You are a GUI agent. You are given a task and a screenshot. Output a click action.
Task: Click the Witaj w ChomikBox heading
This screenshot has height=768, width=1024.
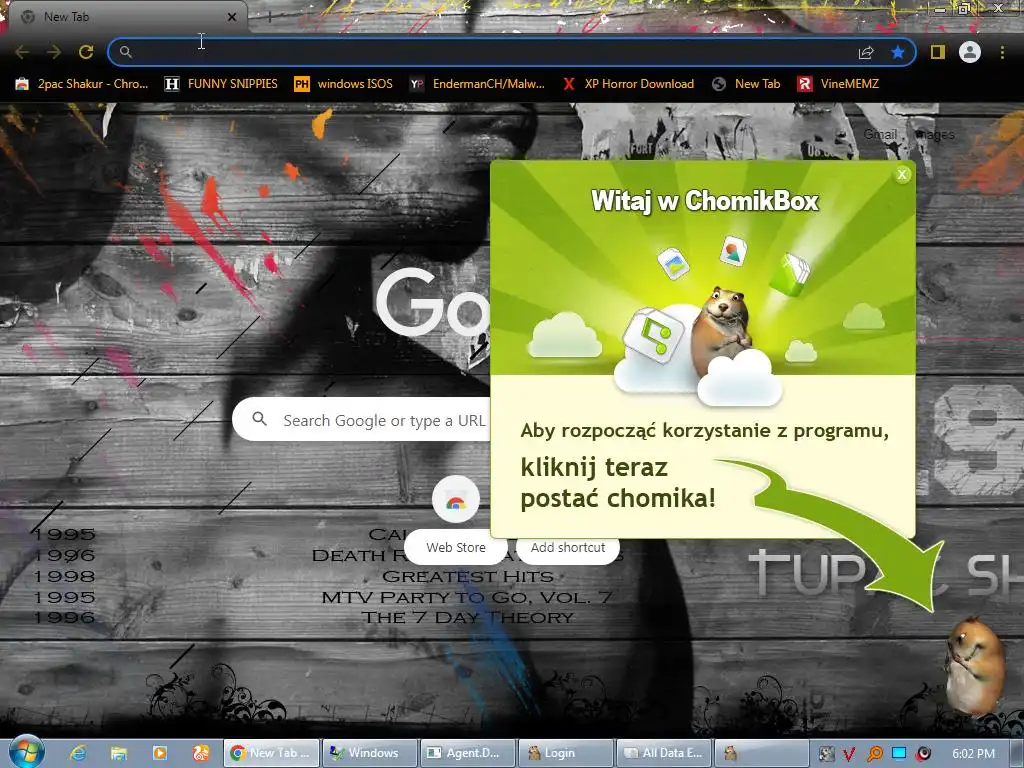pos(704,200)
